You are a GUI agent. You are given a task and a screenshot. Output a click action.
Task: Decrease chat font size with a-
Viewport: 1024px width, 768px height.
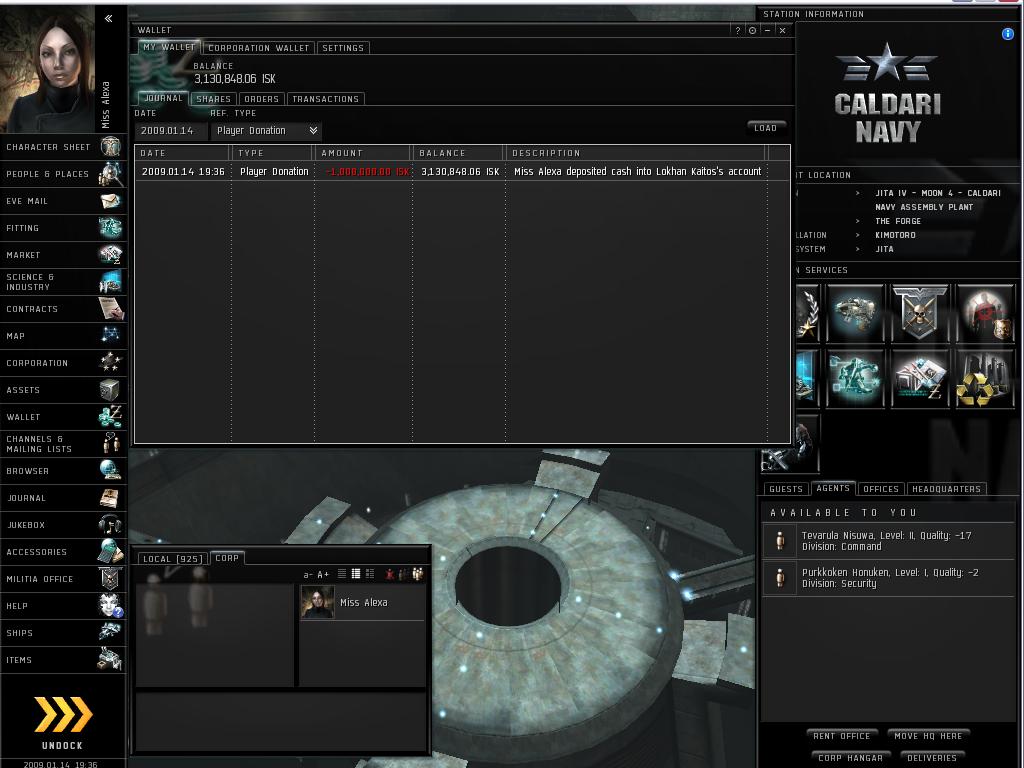pyautogui.click(x=308, y=575)
